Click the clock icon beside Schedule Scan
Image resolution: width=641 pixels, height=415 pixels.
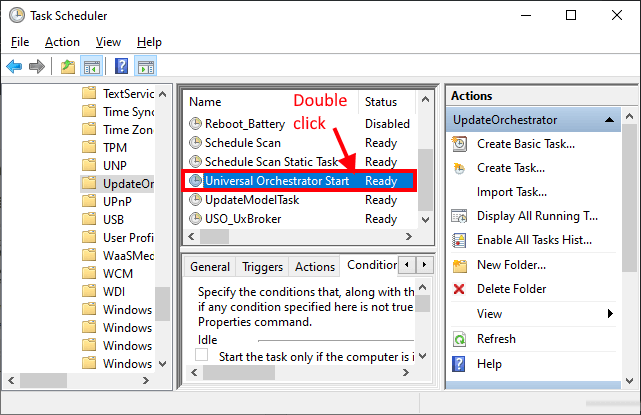[195, 143]
